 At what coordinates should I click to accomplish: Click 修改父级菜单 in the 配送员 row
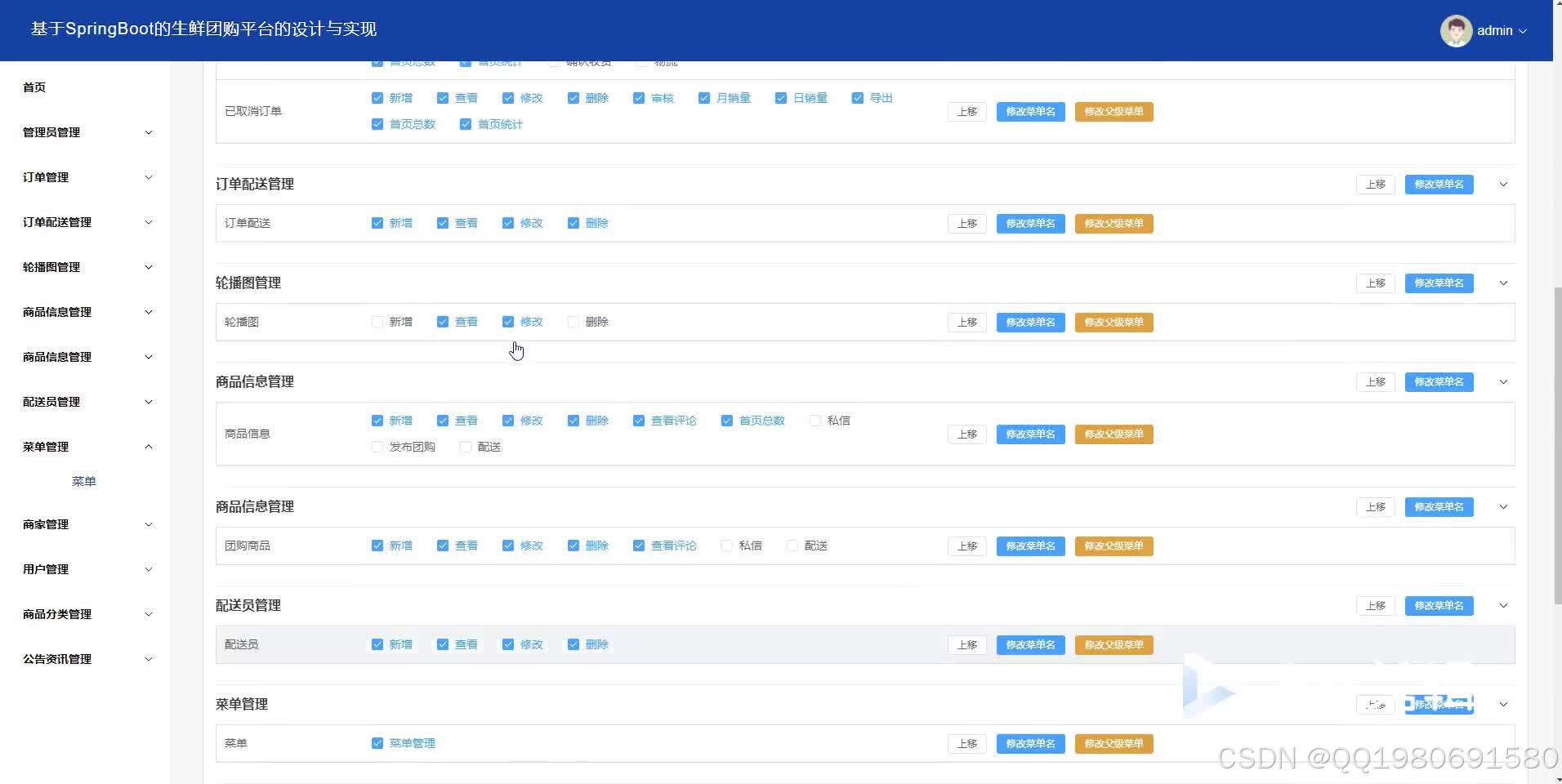[x=1113, y=645]
